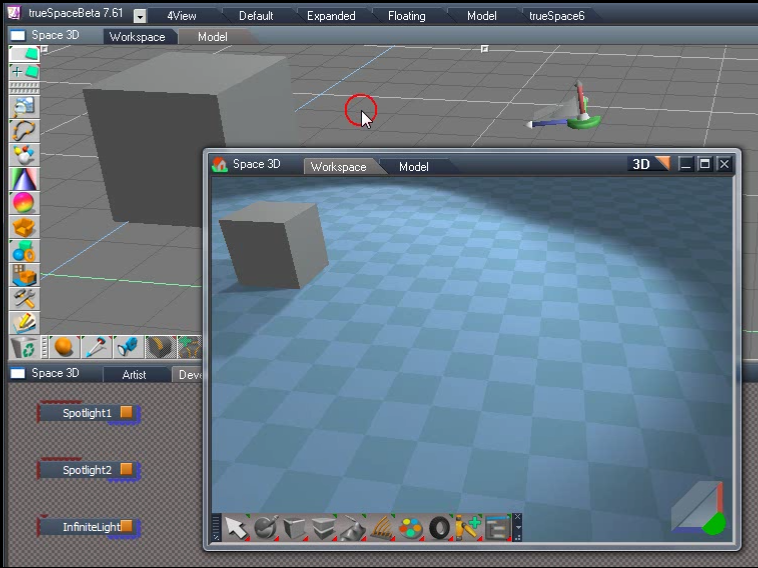Select the cone primitives lighting icon
Image resolution: width=758 pixels, height=568 pixels.
pos(24,179)
